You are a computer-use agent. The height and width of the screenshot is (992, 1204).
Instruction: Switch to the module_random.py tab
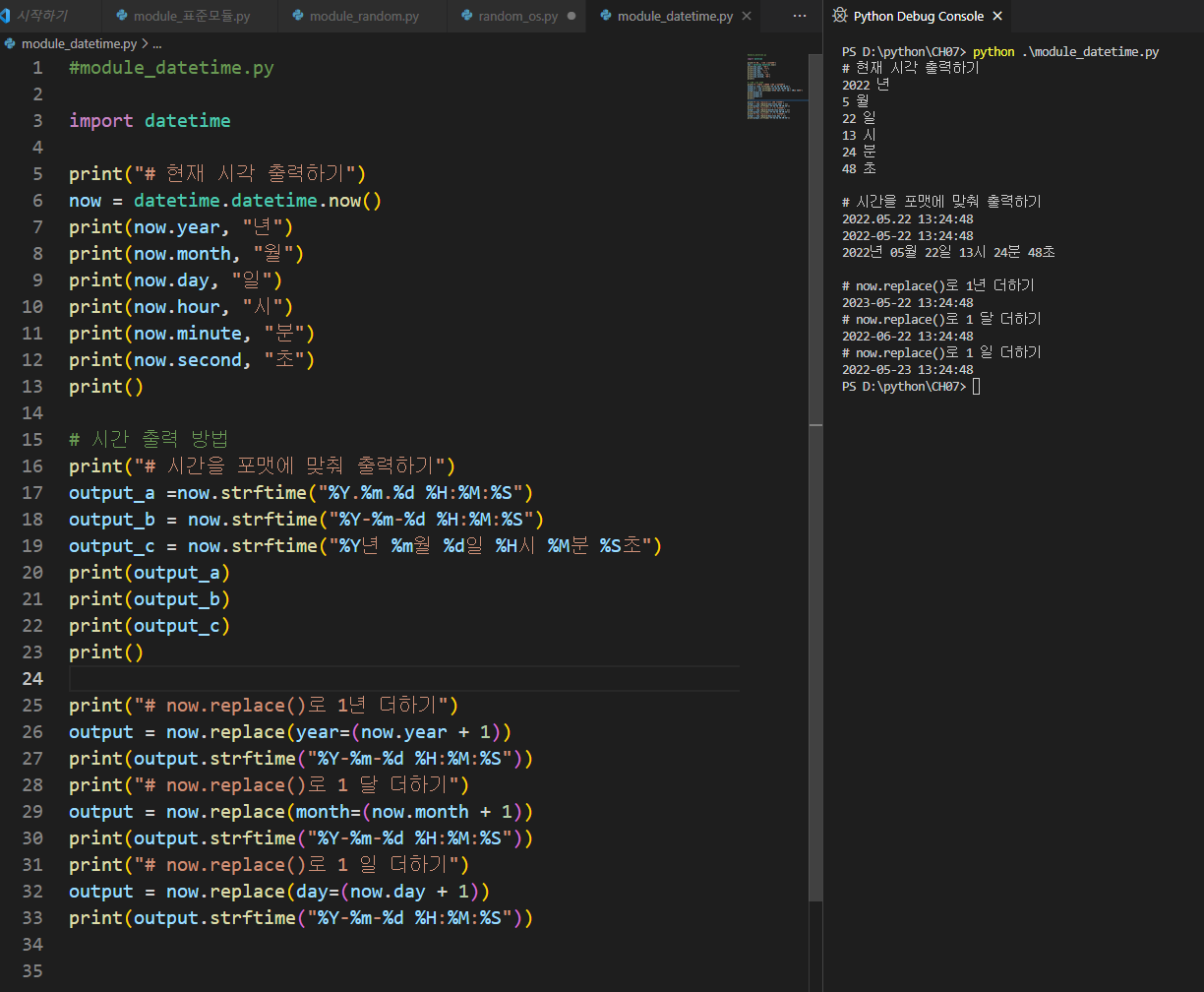click(362, 17)
